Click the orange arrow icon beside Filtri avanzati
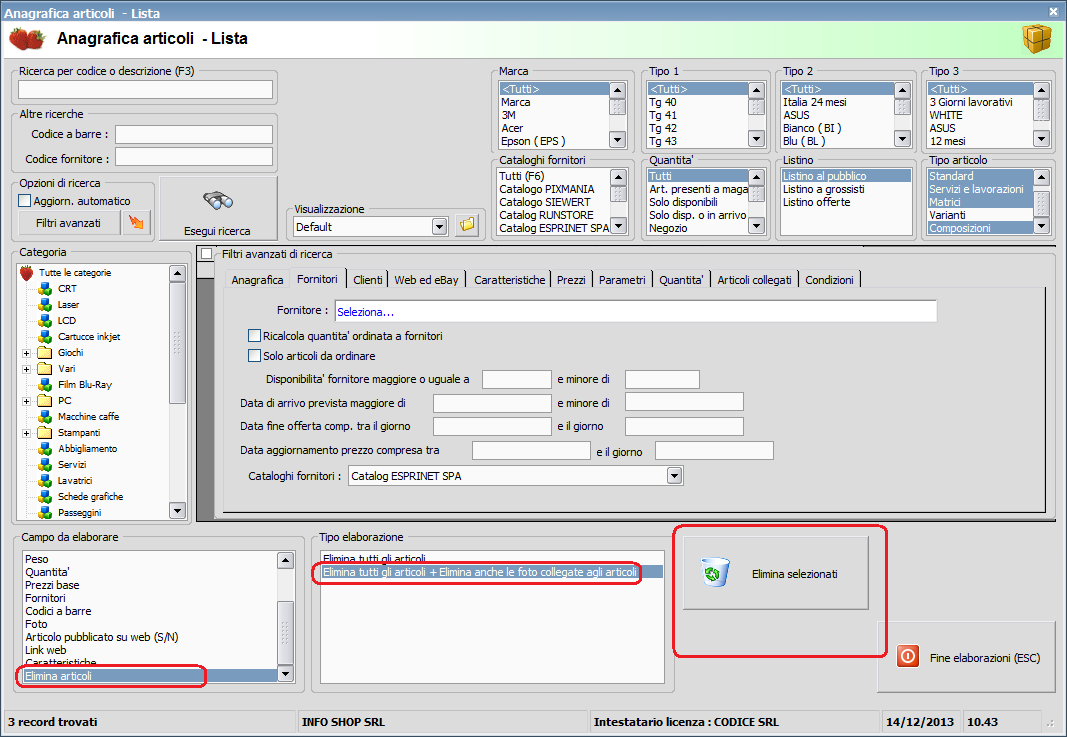 click(135, 223)
